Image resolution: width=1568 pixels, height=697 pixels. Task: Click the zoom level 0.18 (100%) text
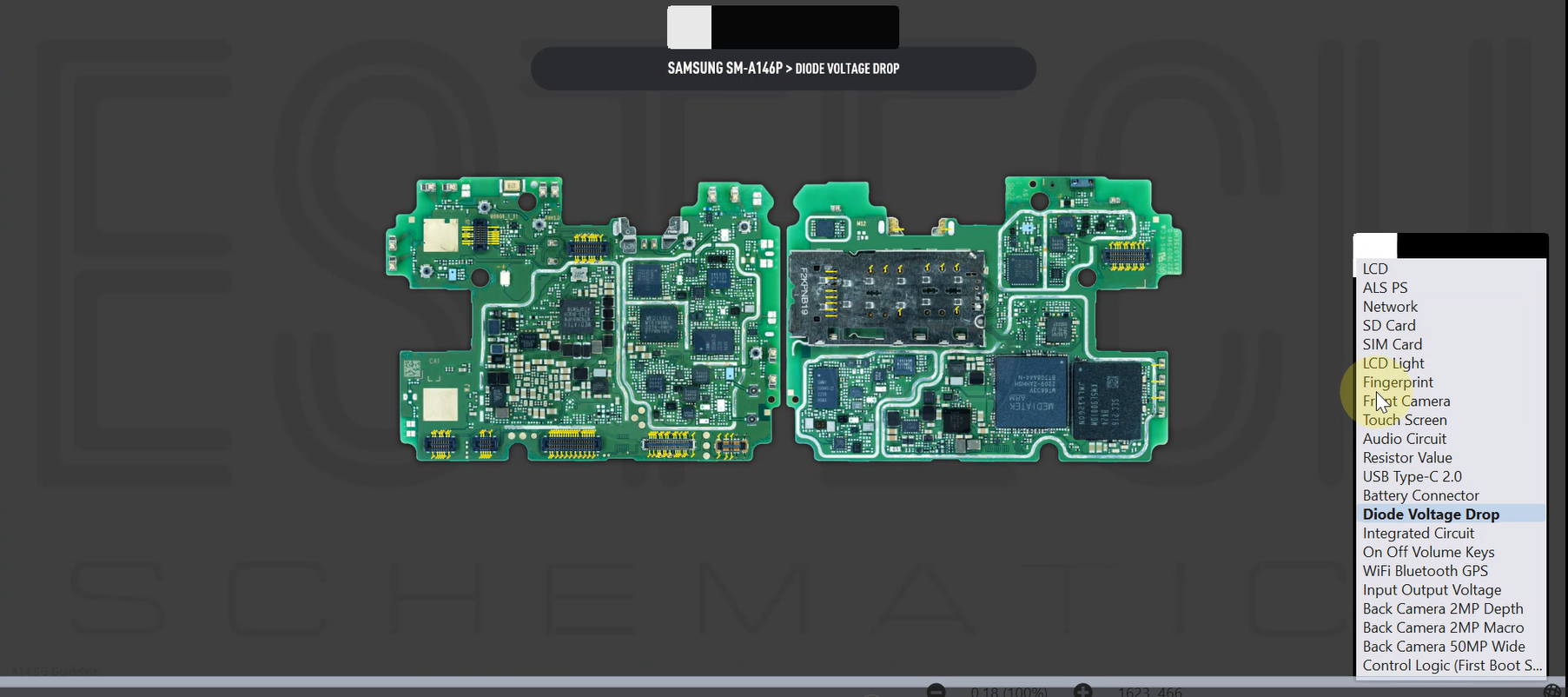pos(1009,692)
